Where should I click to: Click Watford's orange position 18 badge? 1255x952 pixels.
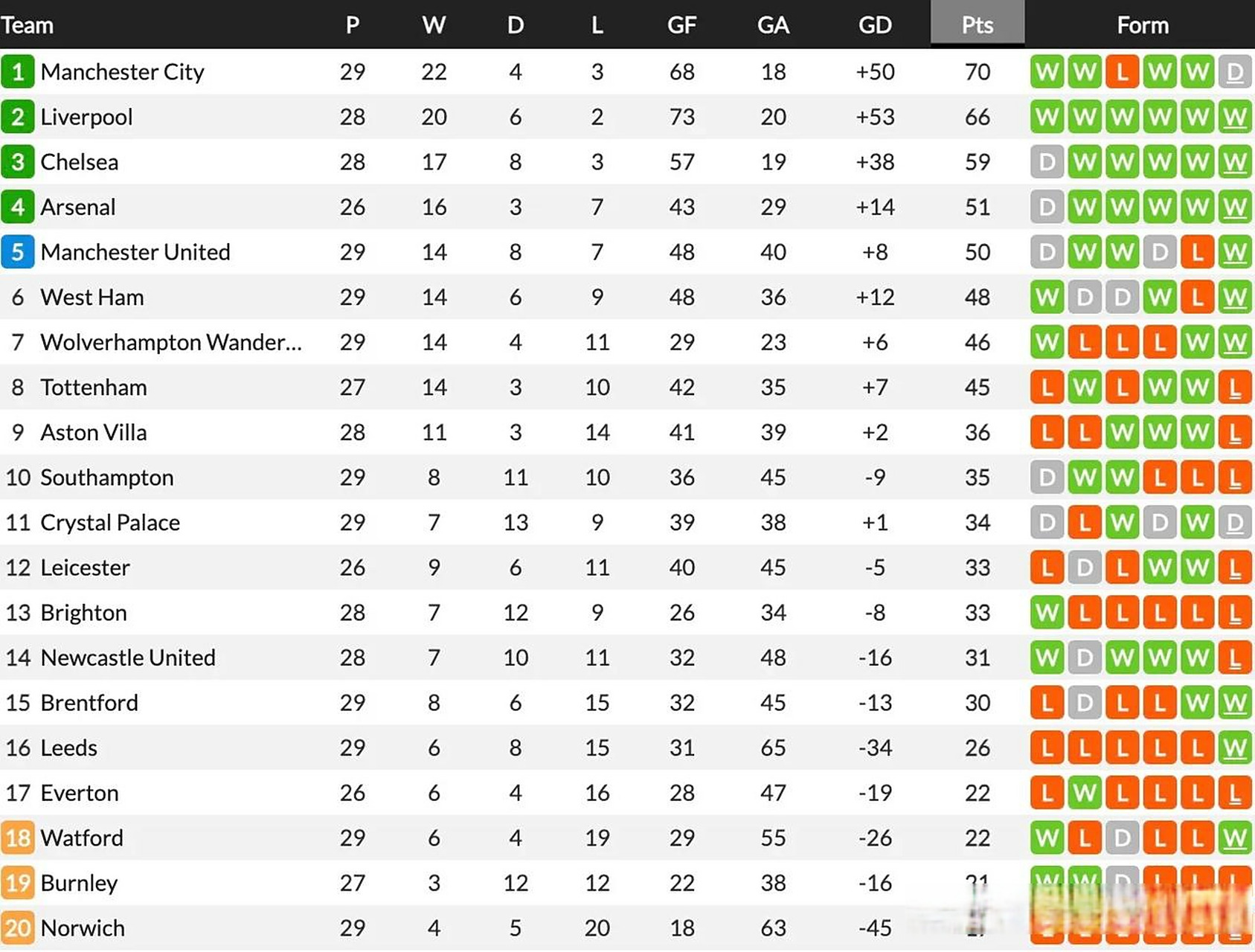(x=18, y=838)
